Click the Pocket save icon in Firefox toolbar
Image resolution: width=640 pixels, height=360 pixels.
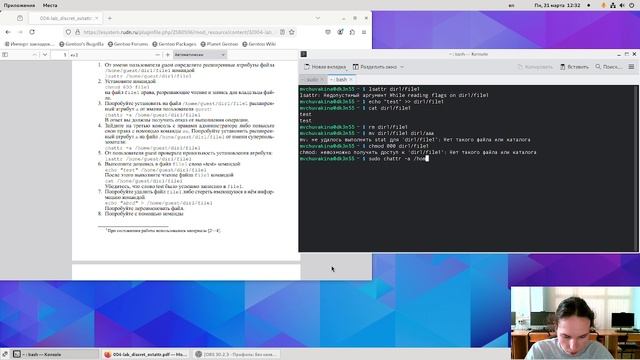pos(328,32)
